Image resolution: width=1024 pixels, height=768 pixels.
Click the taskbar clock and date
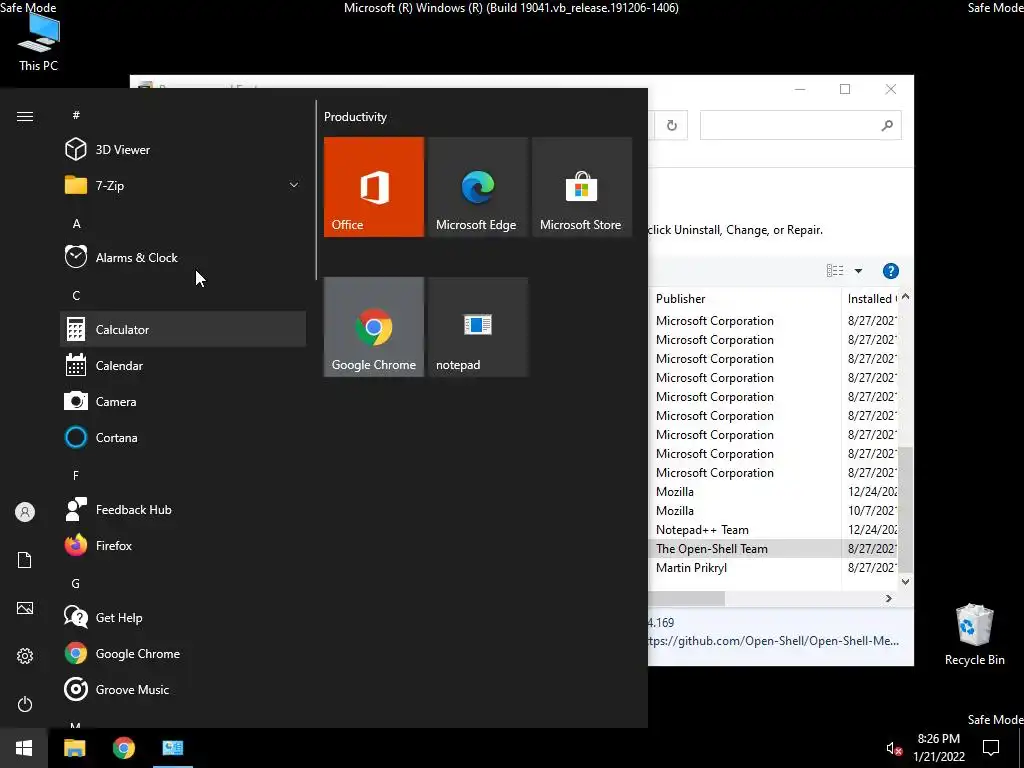point(938,748)
